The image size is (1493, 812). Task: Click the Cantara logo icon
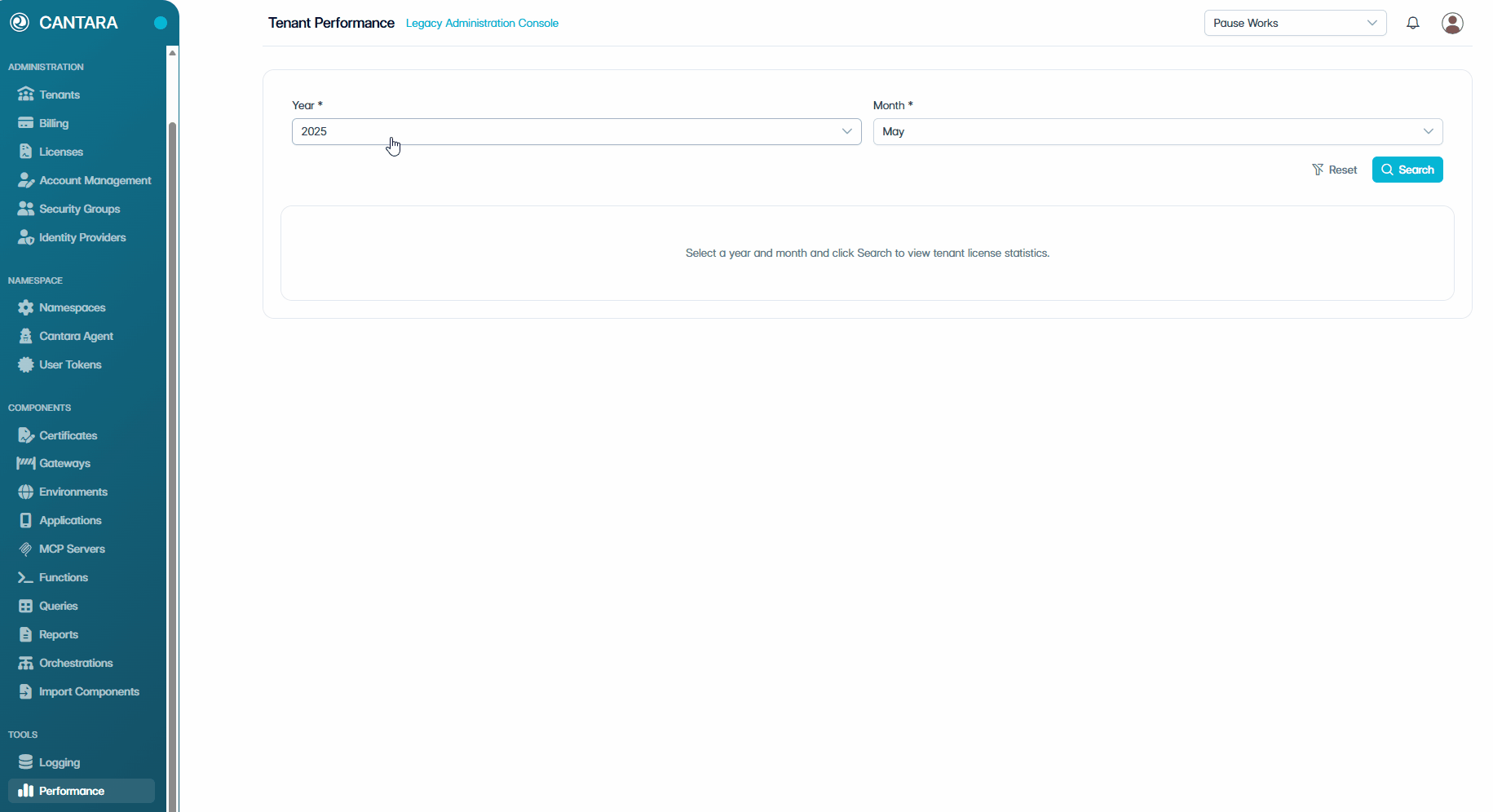click(x=20, y=23)
